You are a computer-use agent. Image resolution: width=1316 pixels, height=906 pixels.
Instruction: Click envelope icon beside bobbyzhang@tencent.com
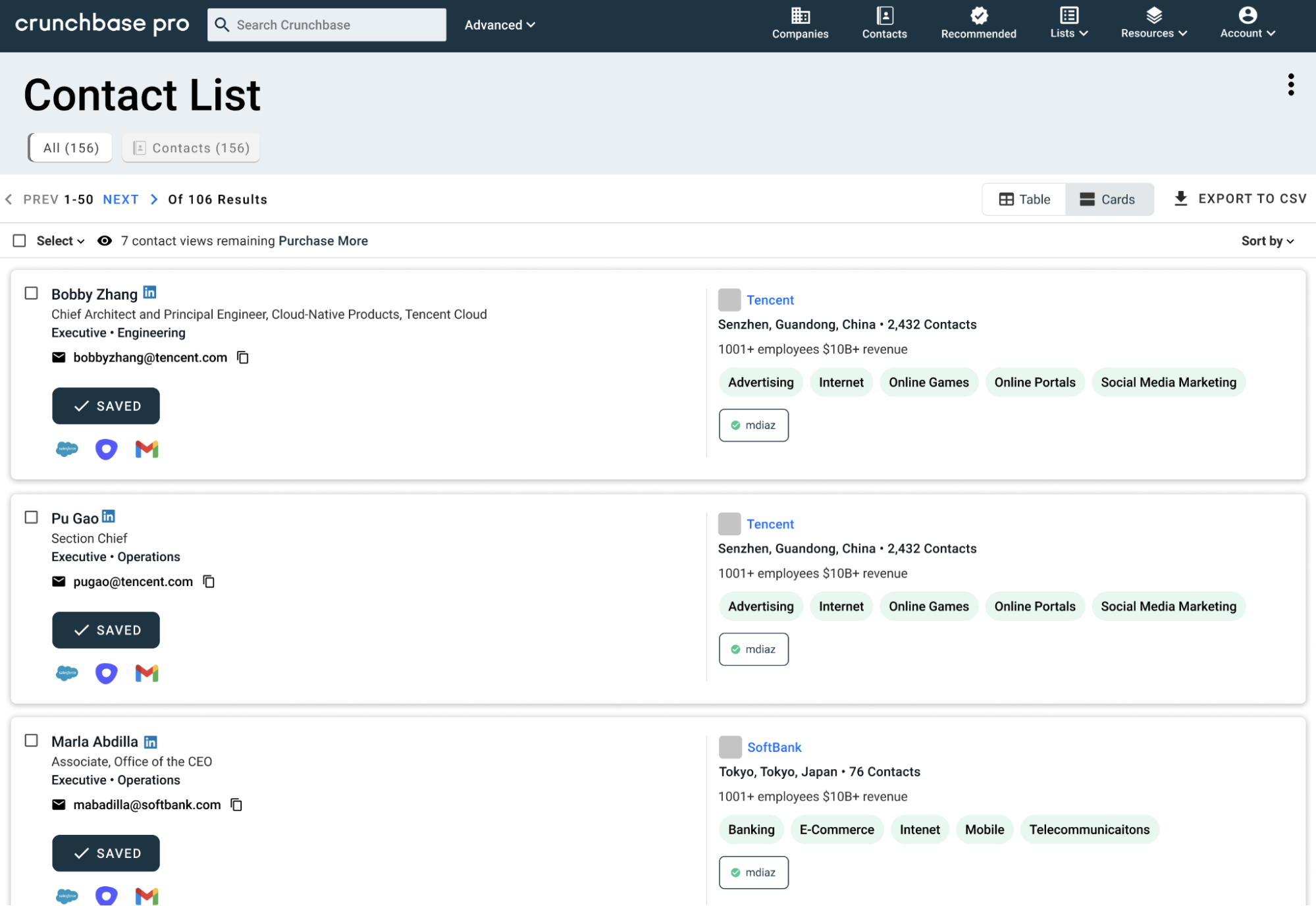coord(59,358)
